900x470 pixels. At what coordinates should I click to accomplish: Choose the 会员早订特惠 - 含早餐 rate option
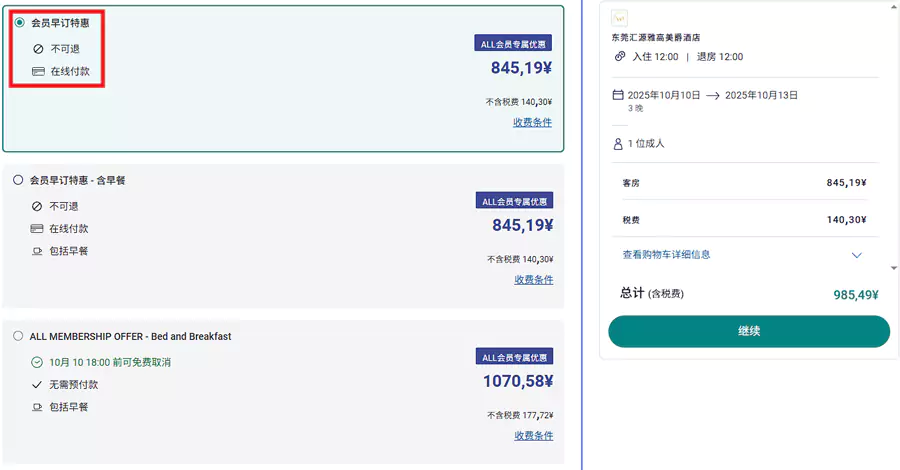pos(18,180)
